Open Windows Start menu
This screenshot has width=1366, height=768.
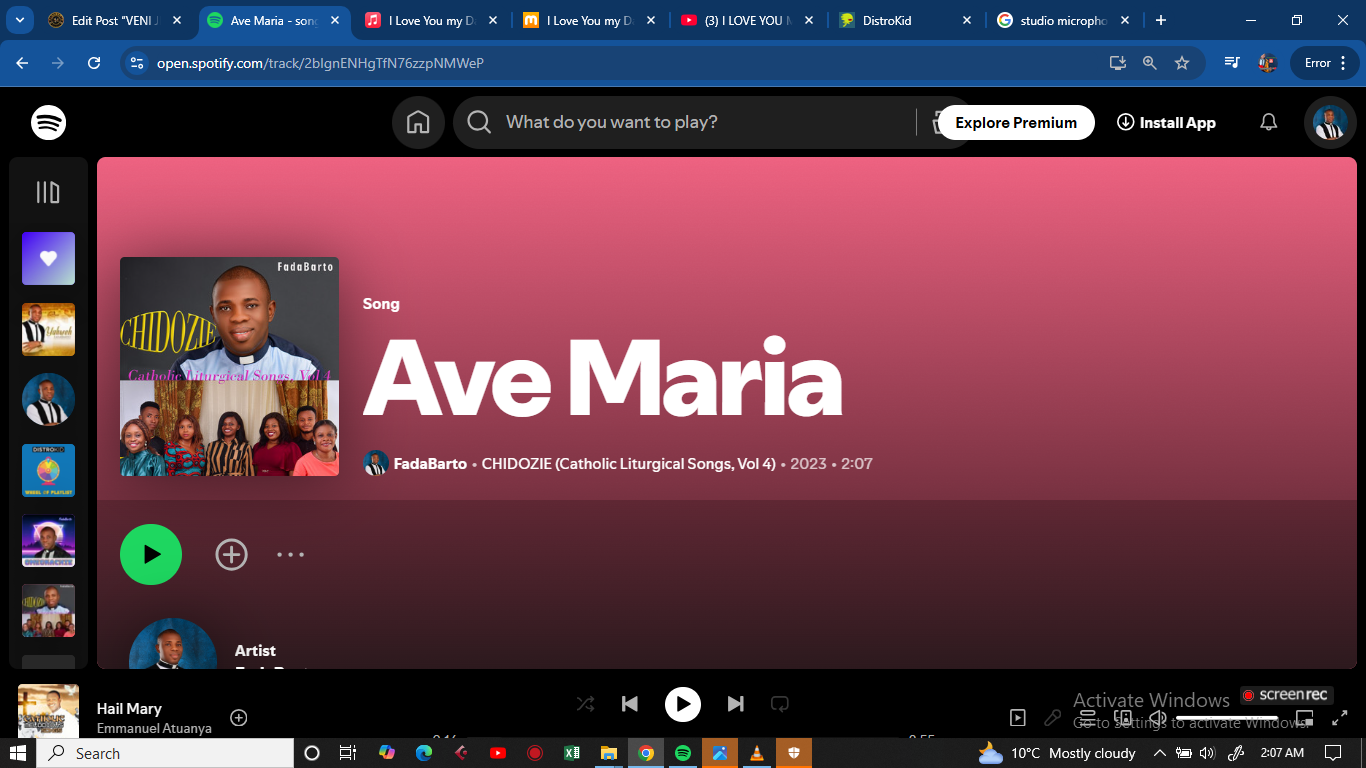point(19,753)
